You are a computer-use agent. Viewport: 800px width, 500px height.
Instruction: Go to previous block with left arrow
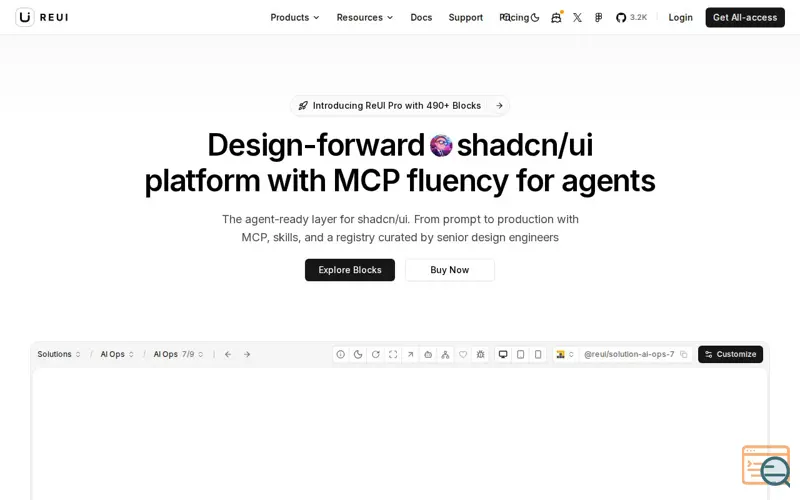[228, 354]
